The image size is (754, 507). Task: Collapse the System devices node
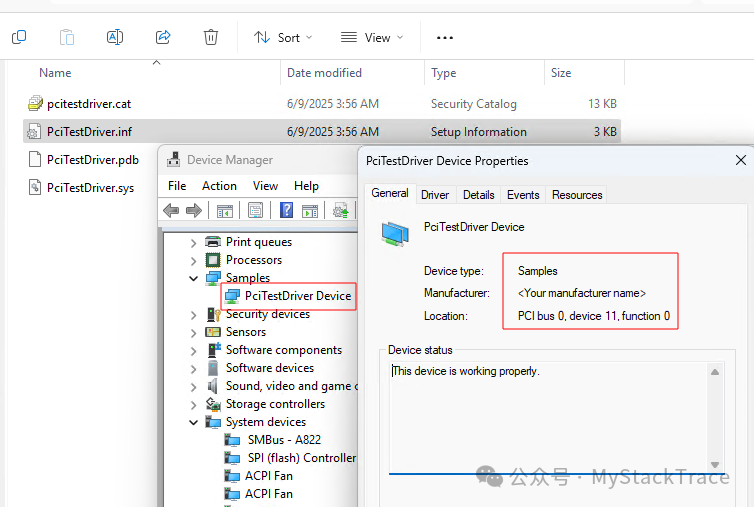193,423
